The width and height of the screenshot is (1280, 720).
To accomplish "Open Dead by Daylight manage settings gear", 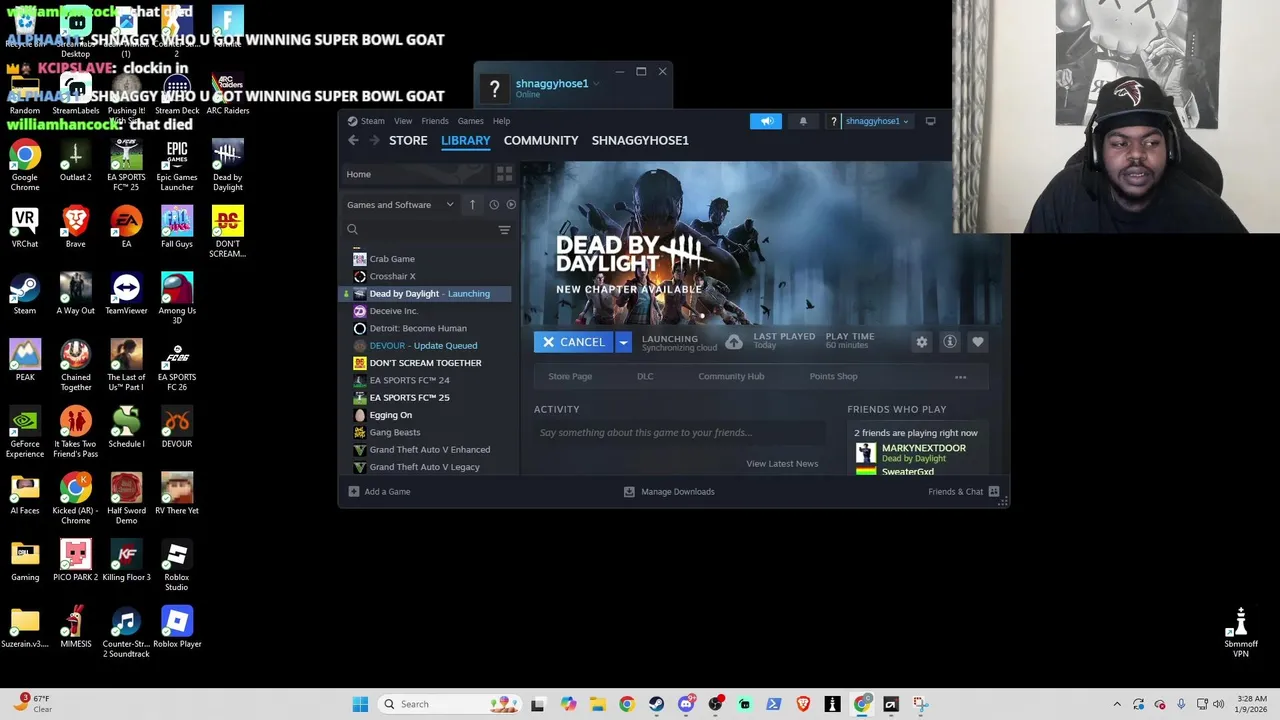I will point(922,342).
